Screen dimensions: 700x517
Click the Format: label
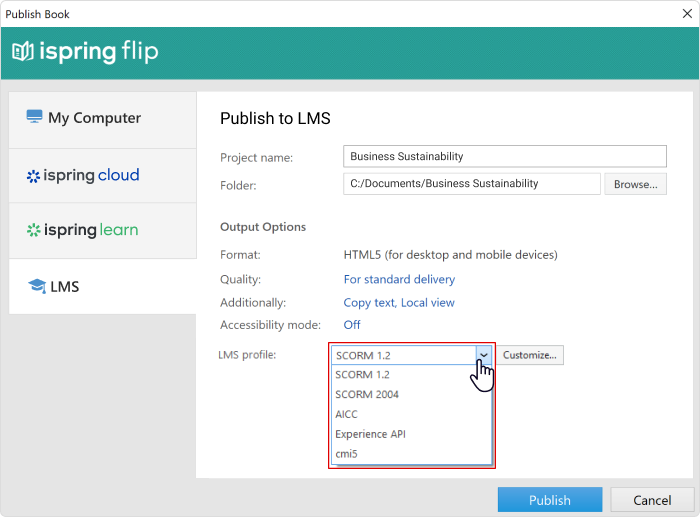240,255
